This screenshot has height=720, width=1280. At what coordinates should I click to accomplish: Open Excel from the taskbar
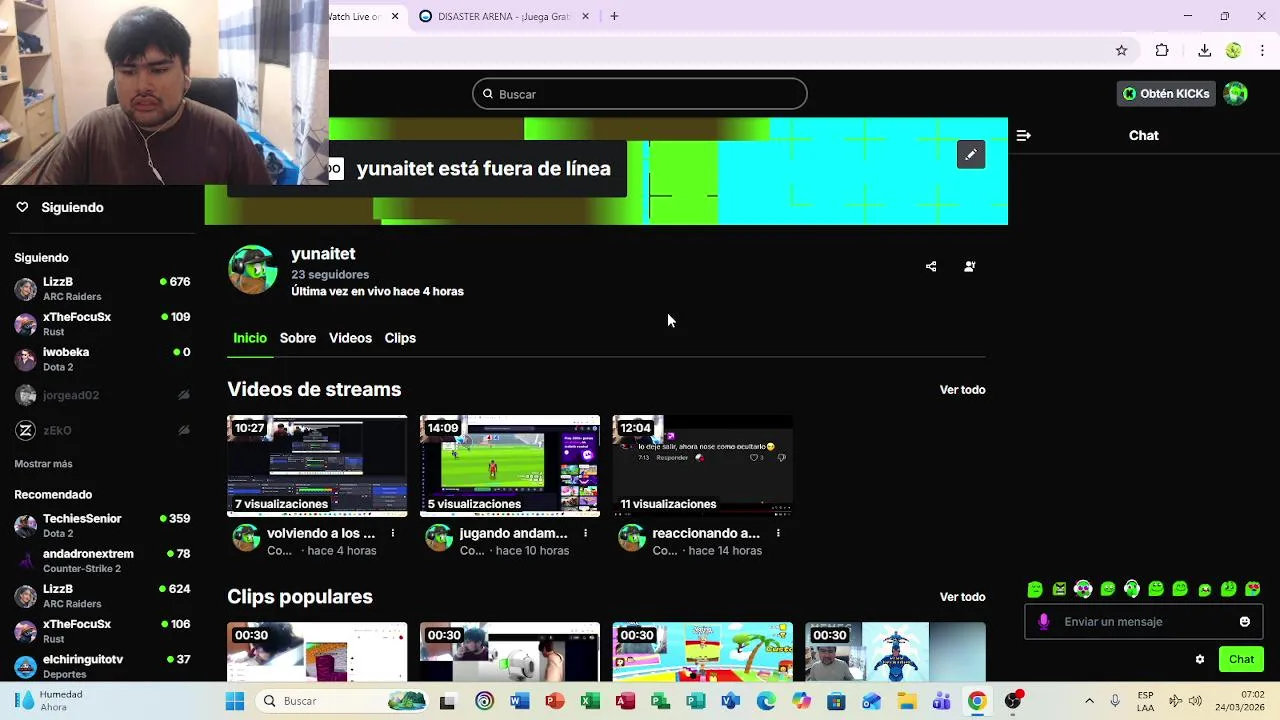point(590,701)
